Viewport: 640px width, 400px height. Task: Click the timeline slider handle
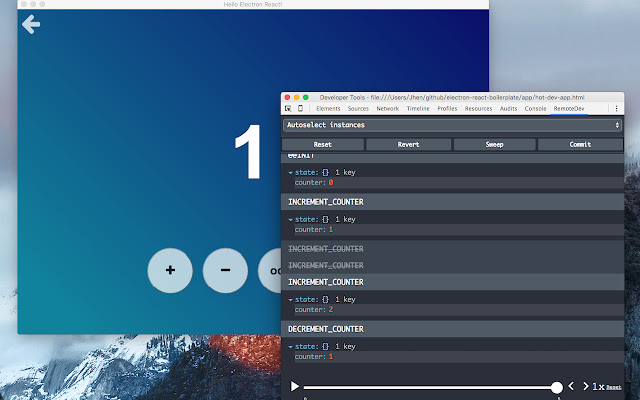pos(556,387)
